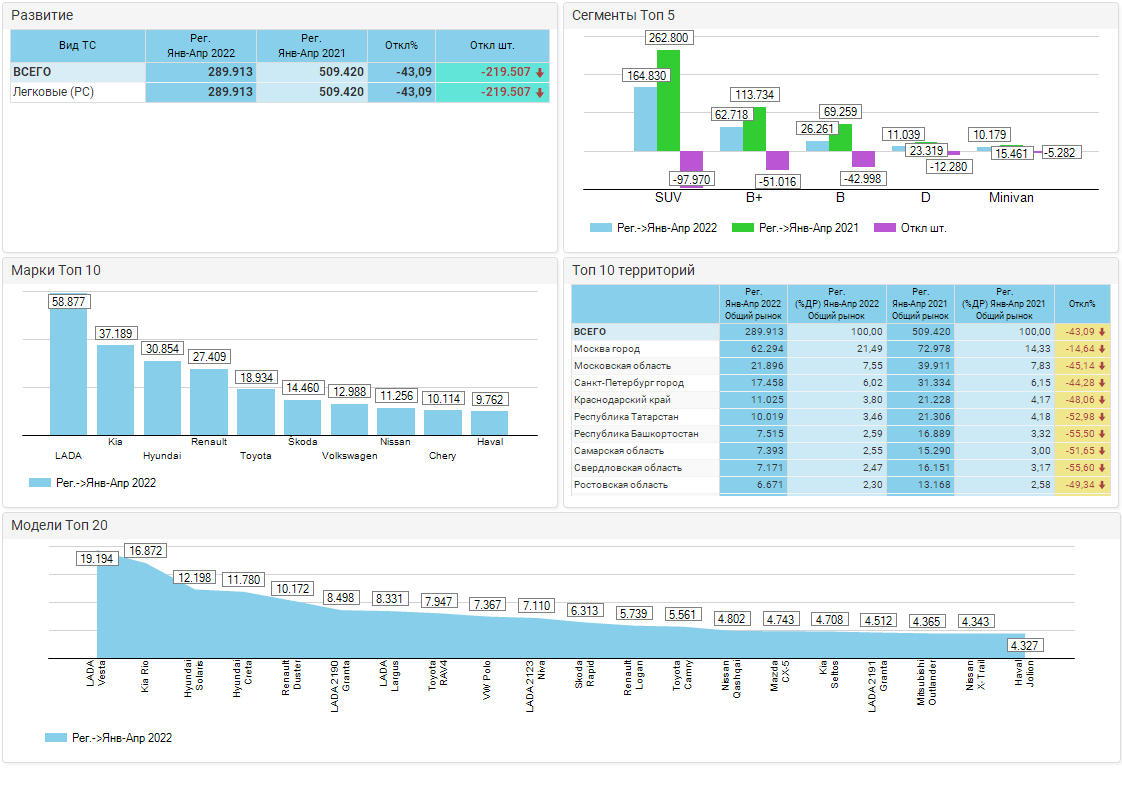The width and height of the screenshot is (1122, 793).
Task: Click the red down arrow in ВСЕГО row of Развитие
Action: tap(540, 72)
